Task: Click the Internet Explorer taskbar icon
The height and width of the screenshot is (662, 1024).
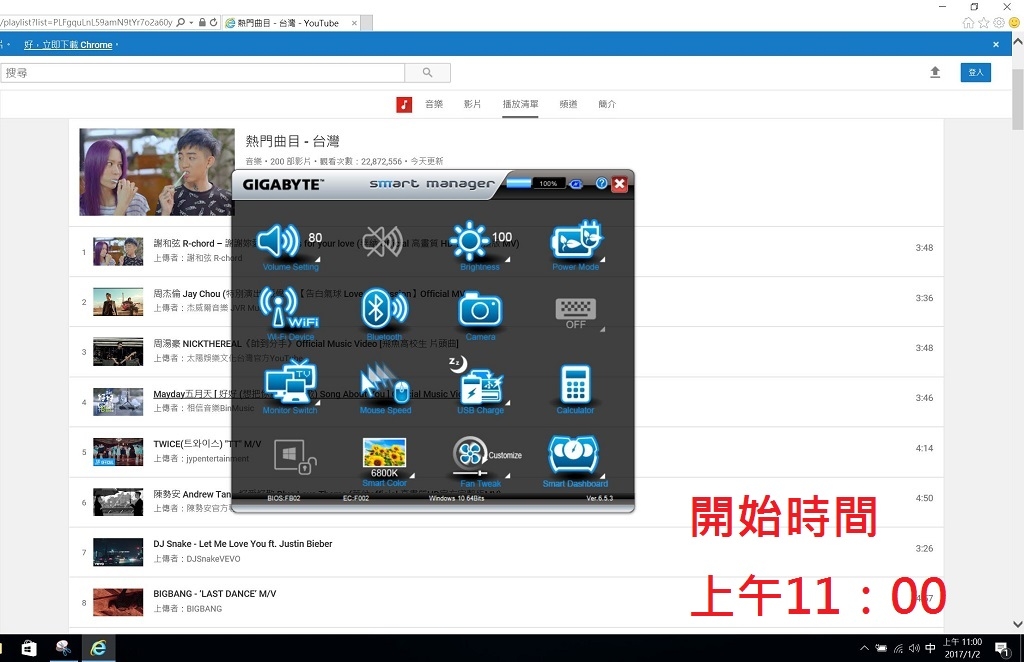Action: pyautogui.click(x=99, y=648)
